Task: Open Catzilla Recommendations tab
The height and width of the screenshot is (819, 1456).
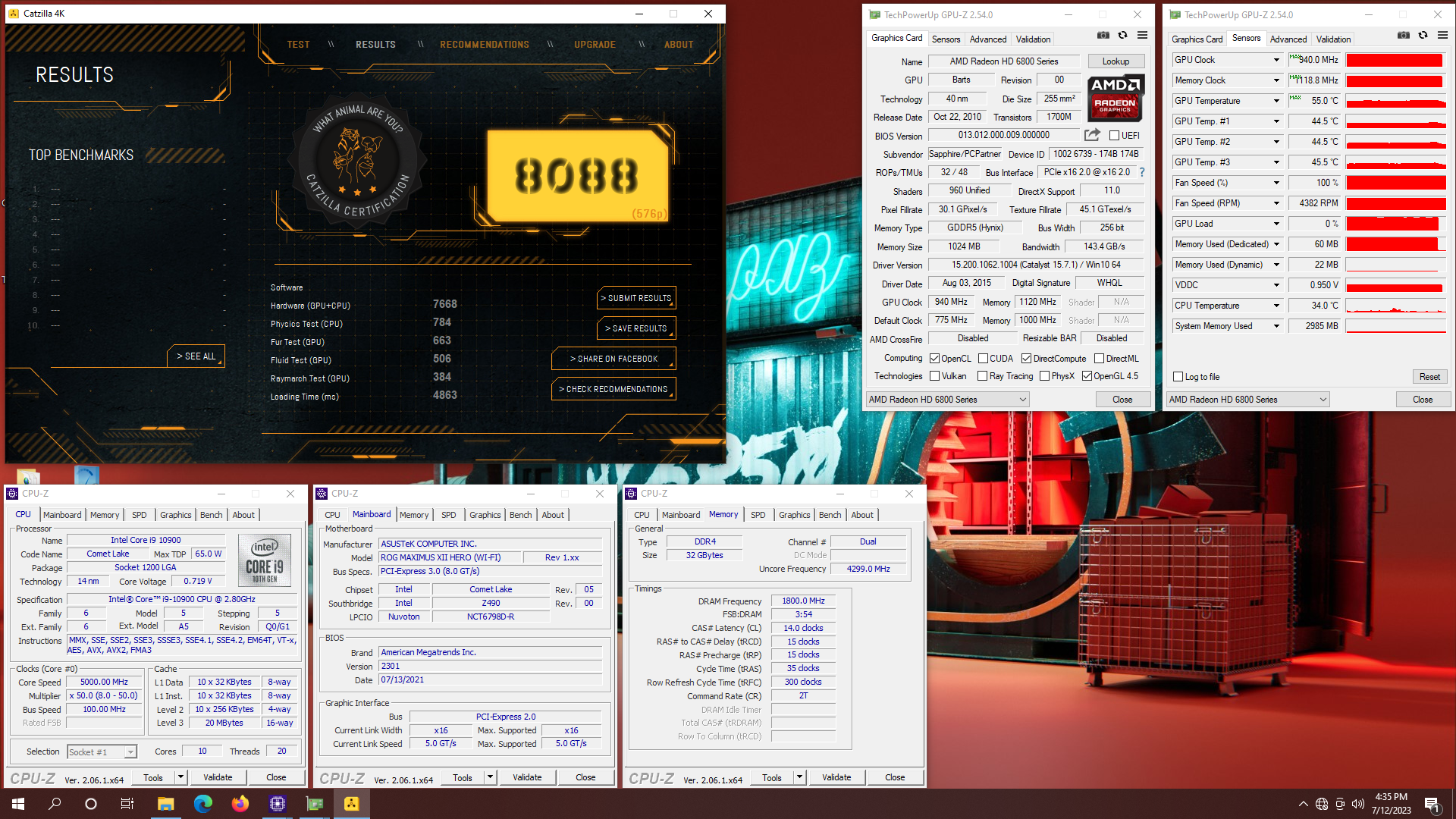Action: pyautogui.click(x=485, y=45)
